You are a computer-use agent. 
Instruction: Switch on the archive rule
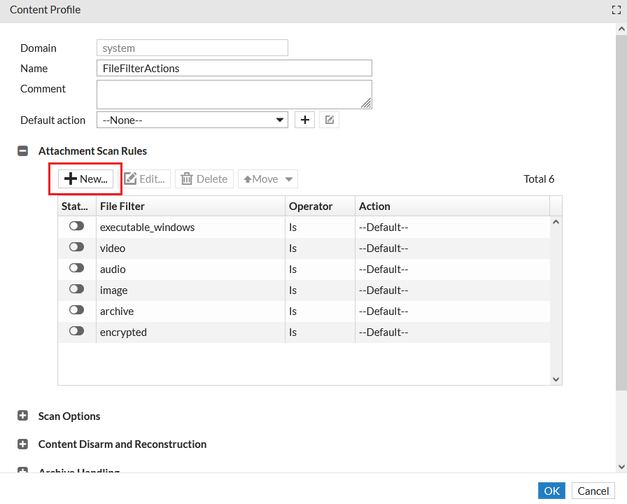(x=76, y=311)
